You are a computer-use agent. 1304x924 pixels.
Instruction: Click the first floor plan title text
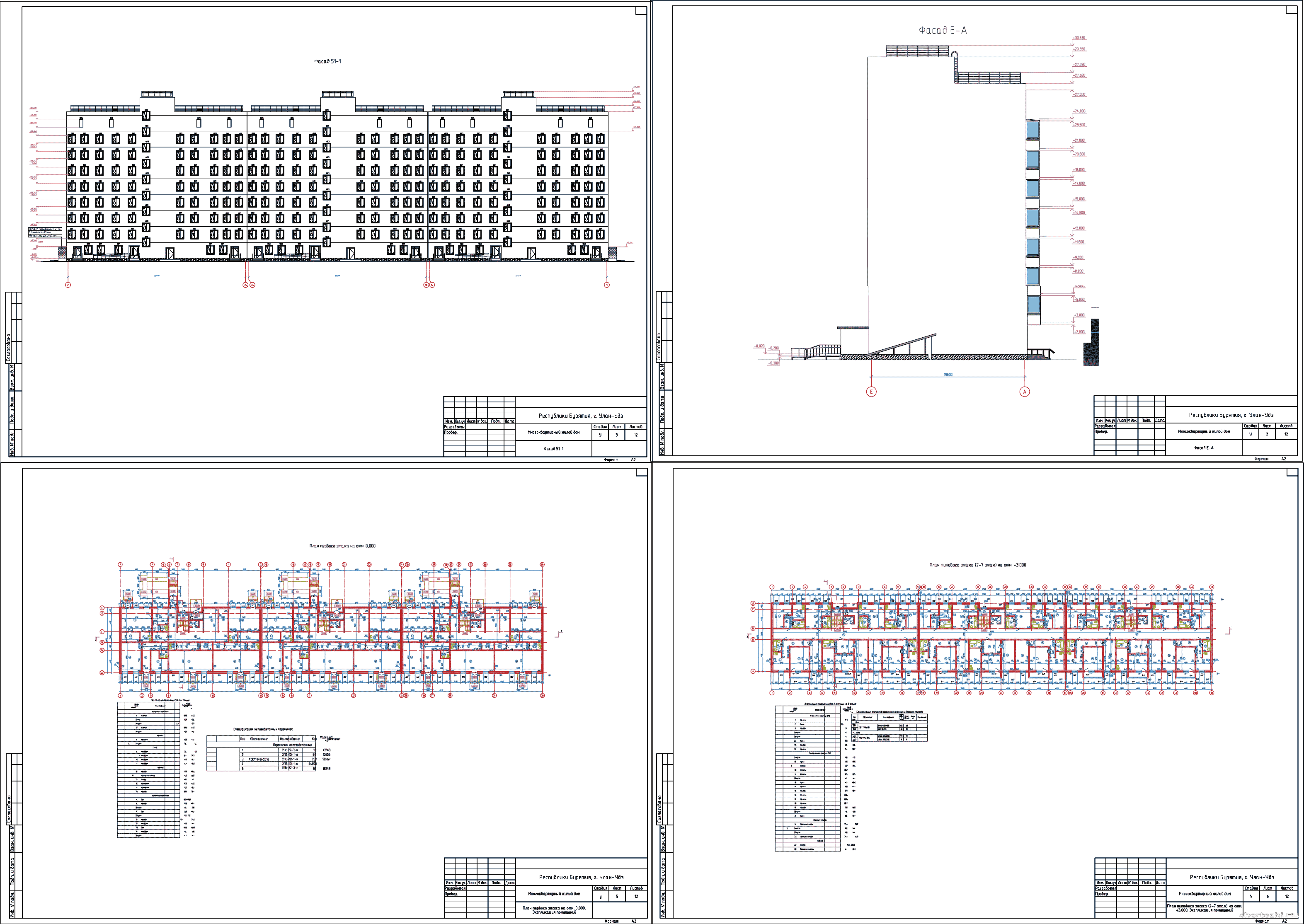[342, 546]
